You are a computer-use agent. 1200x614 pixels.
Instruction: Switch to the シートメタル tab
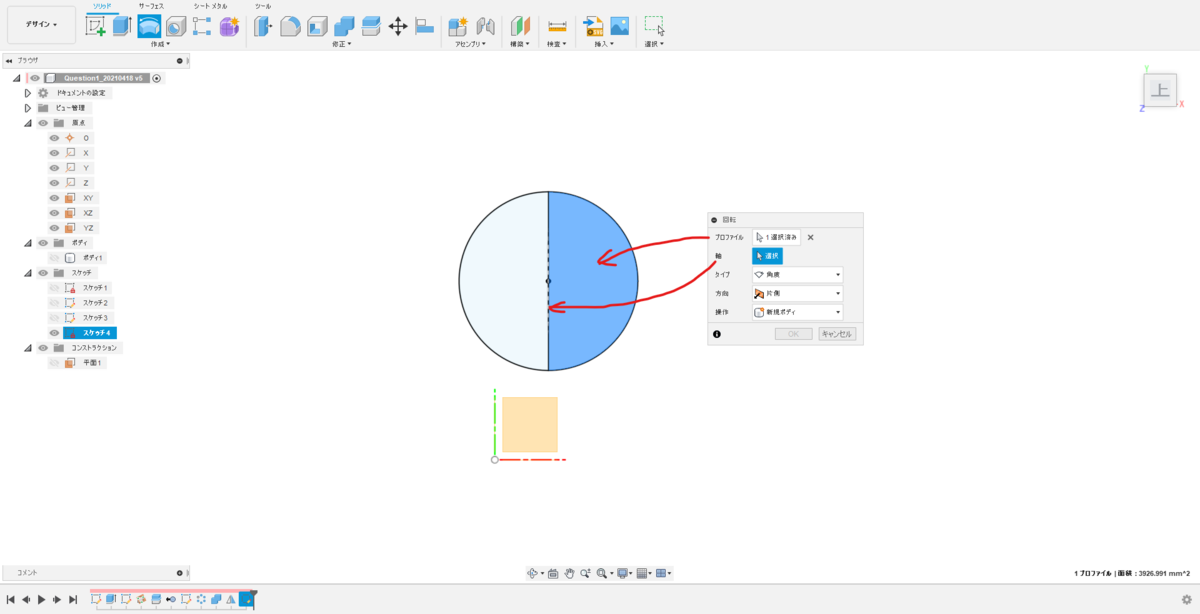(x=210, y=6)
